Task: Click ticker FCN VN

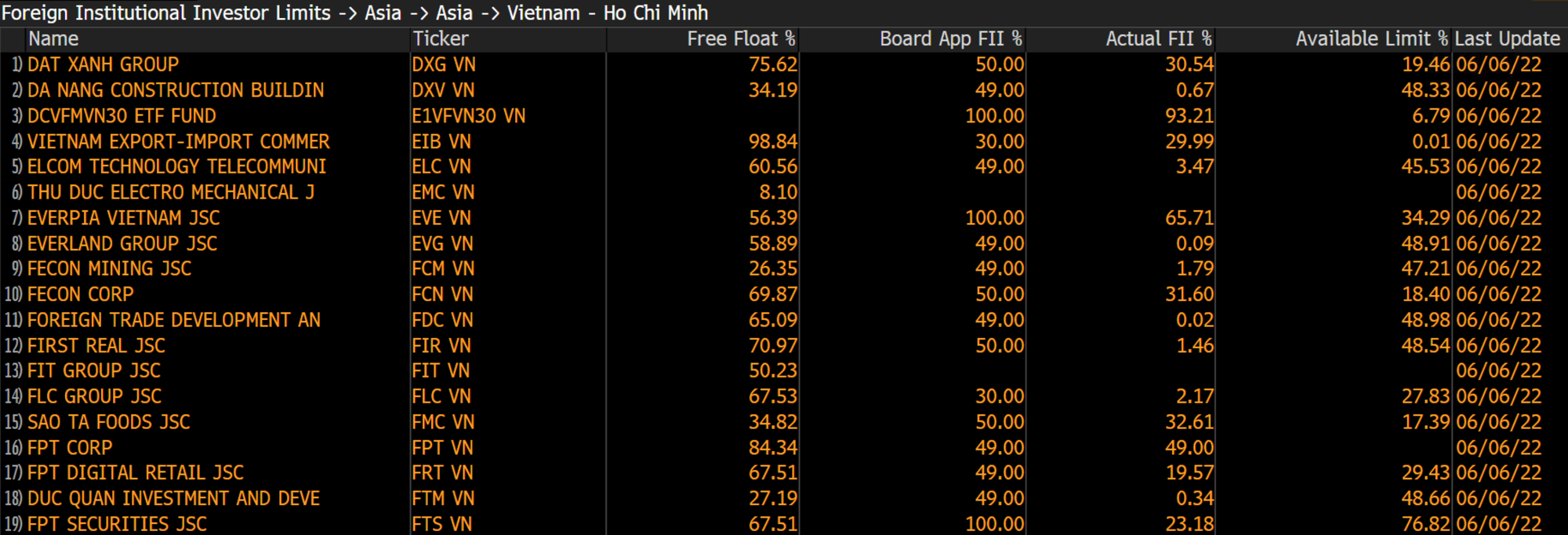Action: click(442, 294)
